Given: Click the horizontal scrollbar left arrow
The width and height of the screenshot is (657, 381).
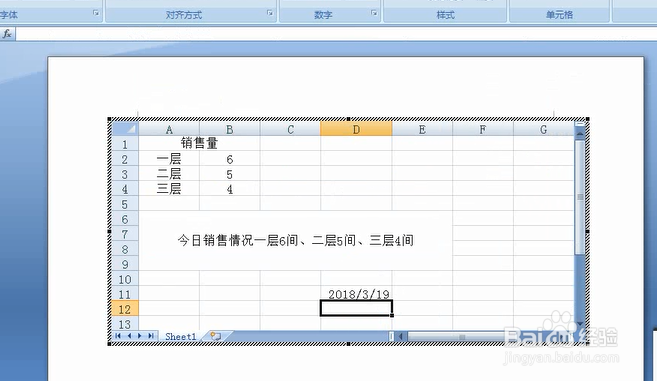Looking at the screenshot, I should point(401,336).
